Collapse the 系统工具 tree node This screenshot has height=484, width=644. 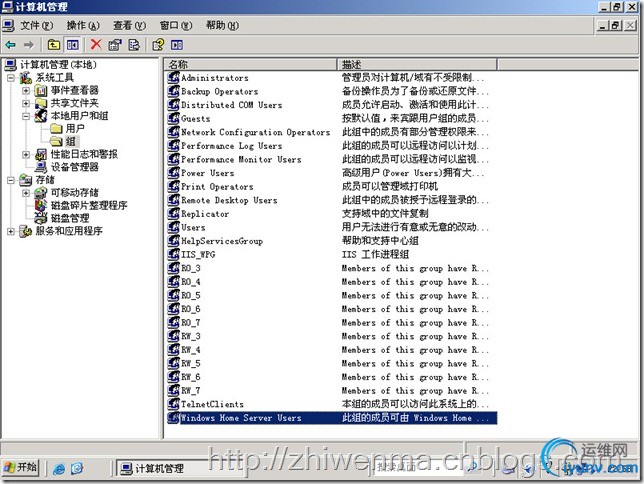(x=11, y=78)
